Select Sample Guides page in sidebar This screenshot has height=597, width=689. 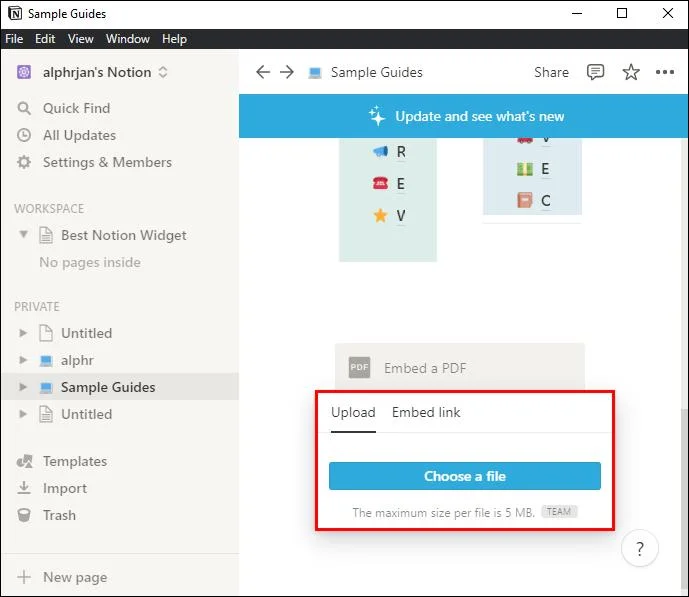(x=108, y=387)
